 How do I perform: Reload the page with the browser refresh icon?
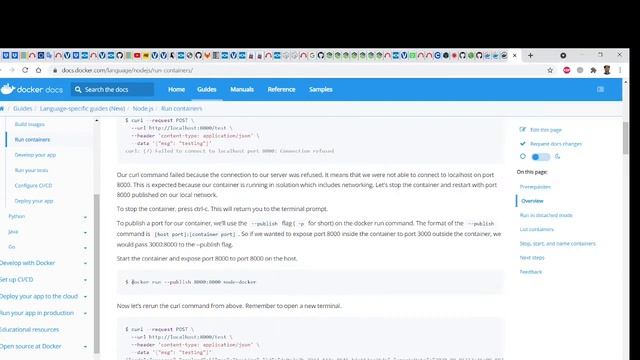click(x=25, y=70)
